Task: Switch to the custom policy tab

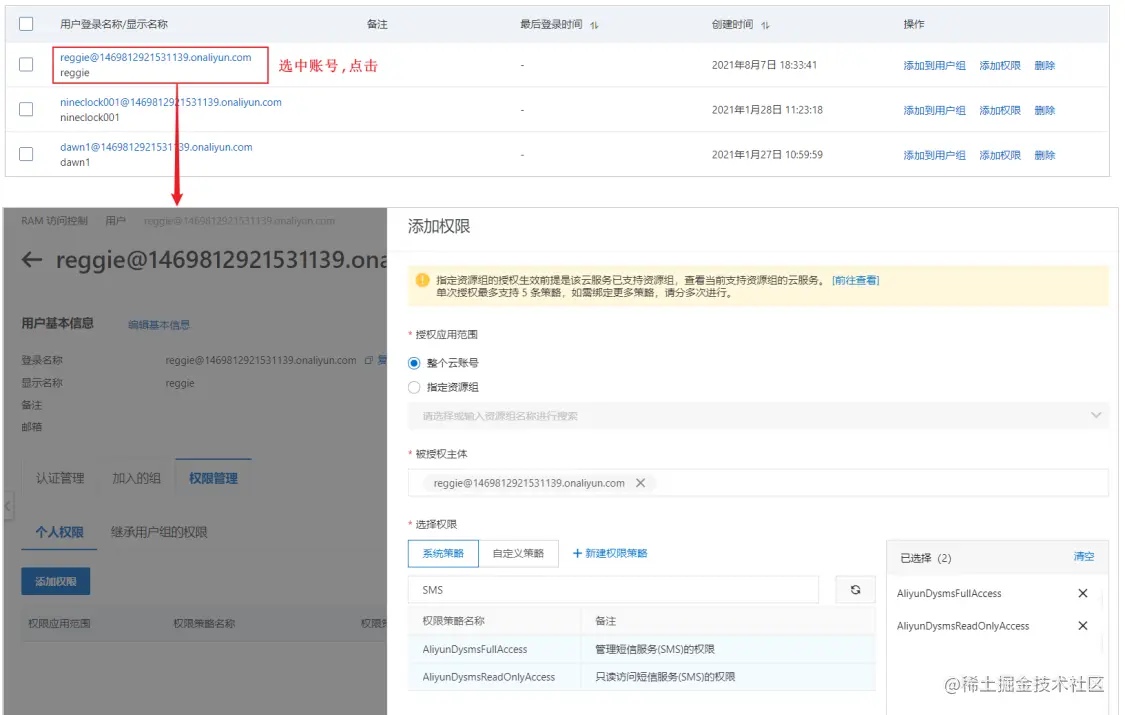Action: 518,553
